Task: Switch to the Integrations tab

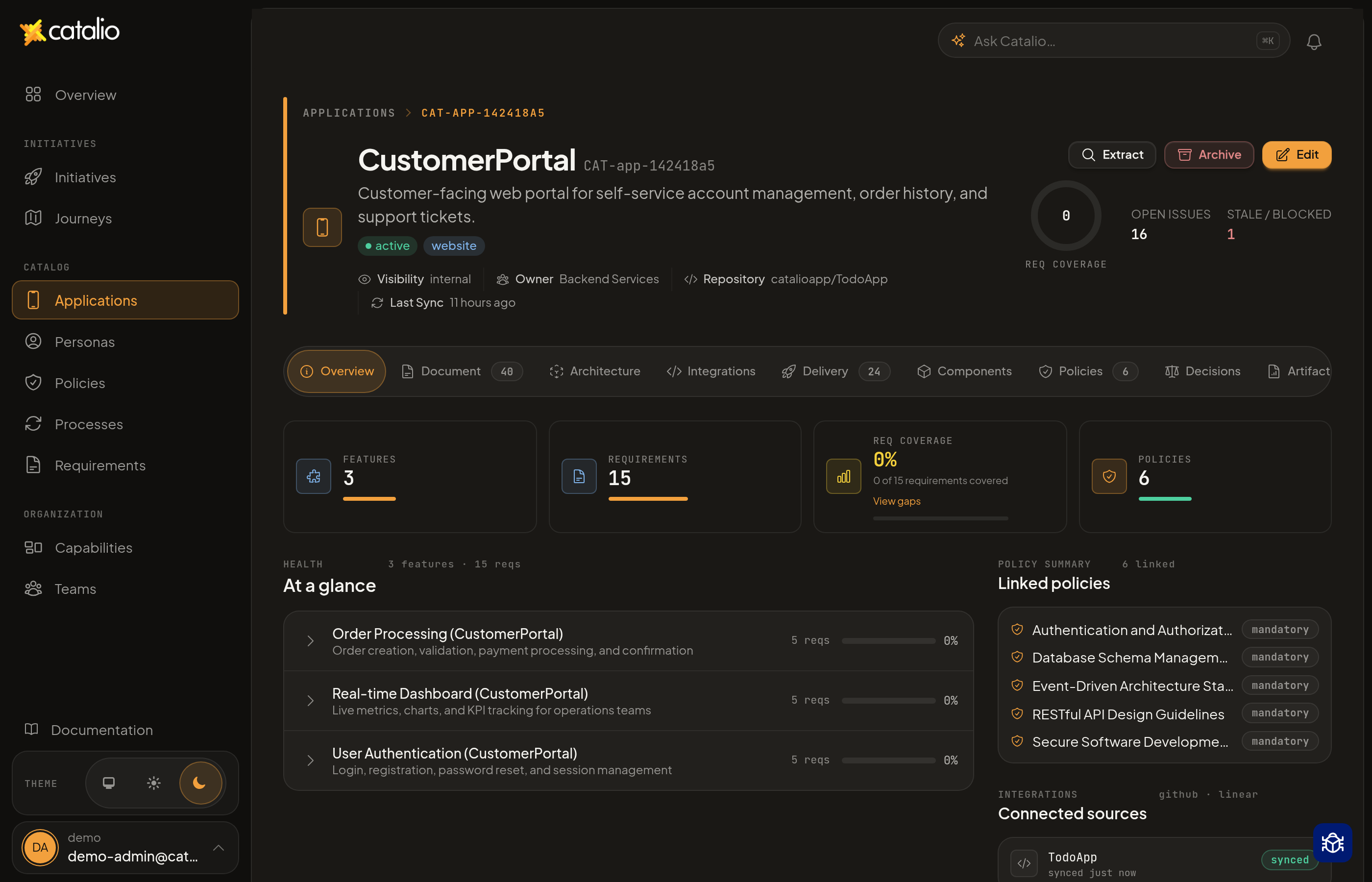Action: tap(710, 371)
